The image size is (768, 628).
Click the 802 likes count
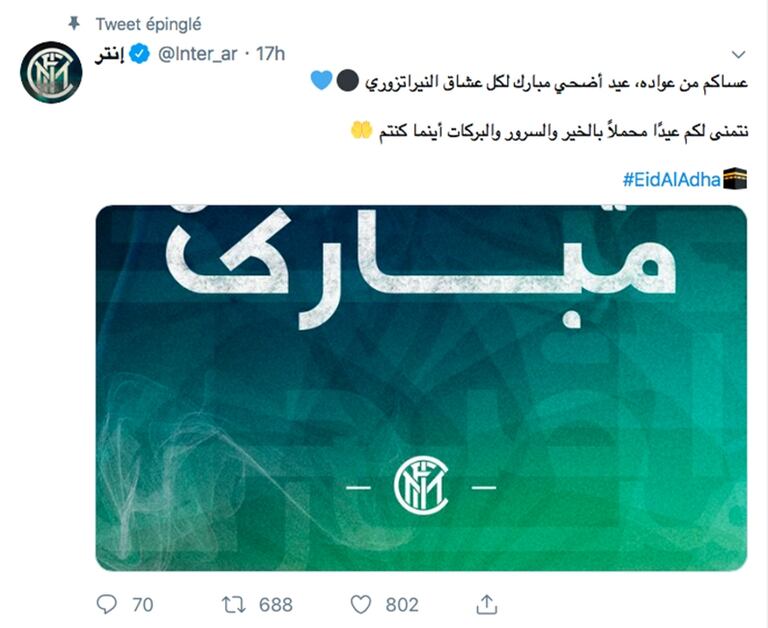pos(401,604)
